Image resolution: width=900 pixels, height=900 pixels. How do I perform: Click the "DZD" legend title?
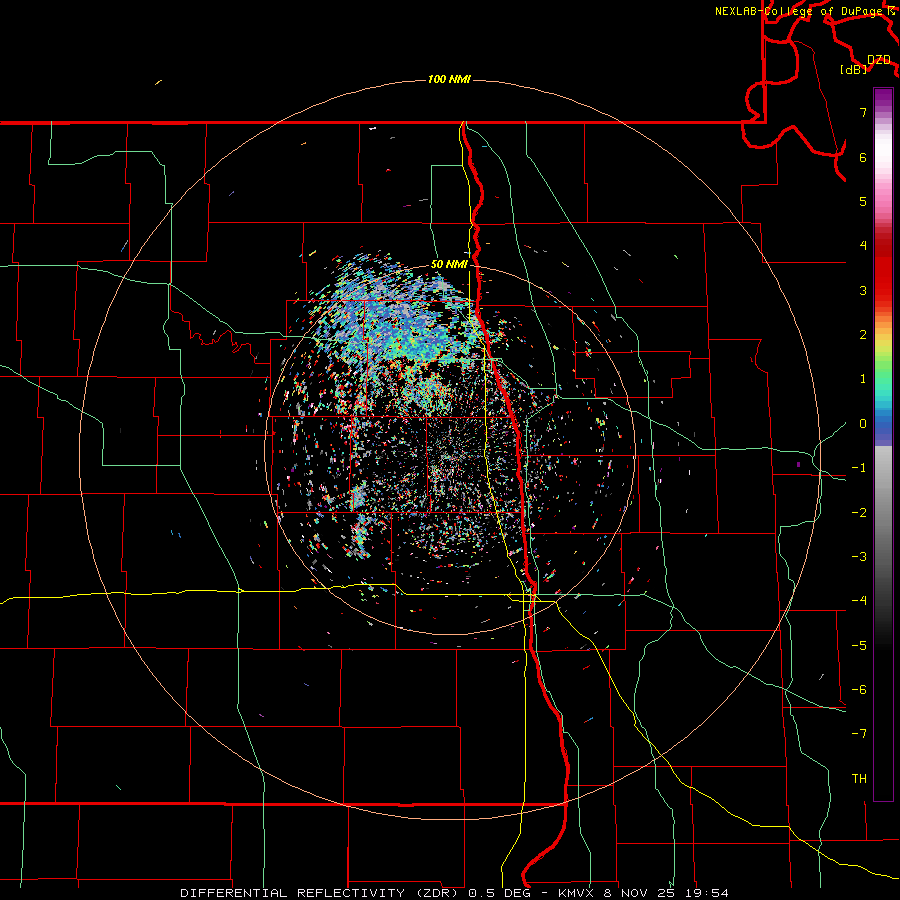(x=879, y=60)
